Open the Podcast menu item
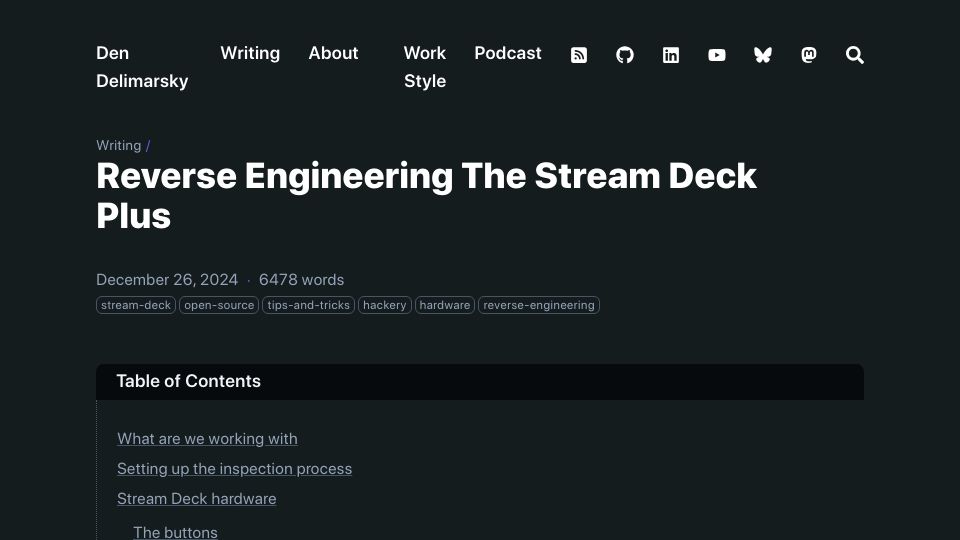 click(x=508, y=53)
